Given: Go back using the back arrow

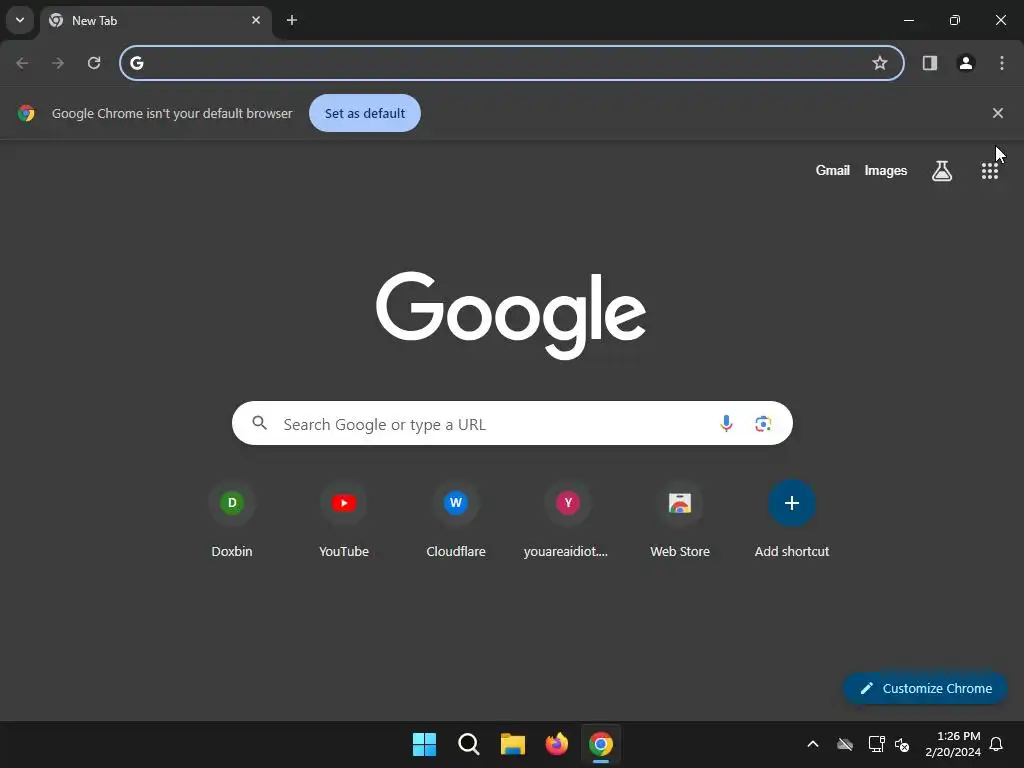Looking at the screenshot, I should tap(22, 63).
